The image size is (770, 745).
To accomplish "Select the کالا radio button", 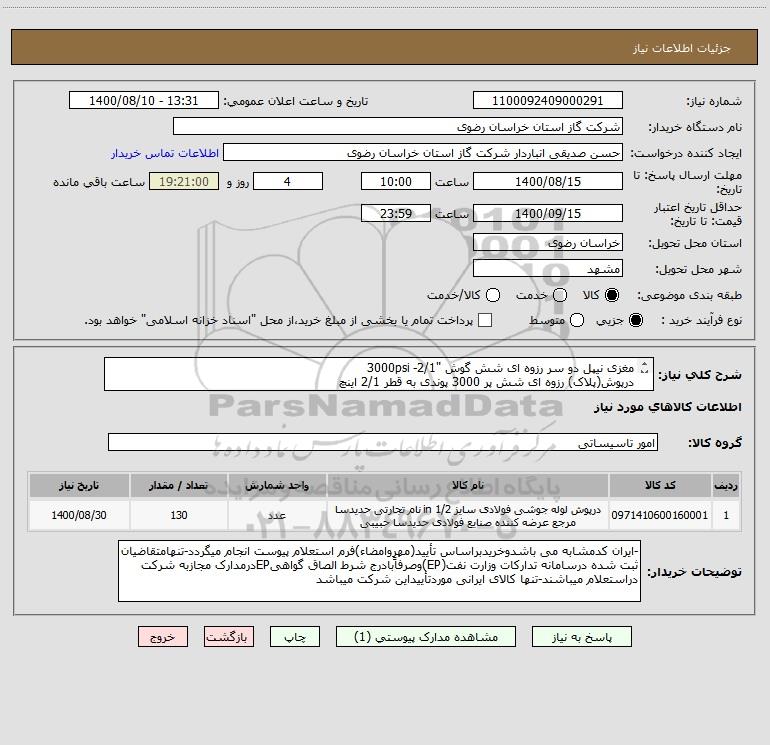I will [x=612, y=295].
